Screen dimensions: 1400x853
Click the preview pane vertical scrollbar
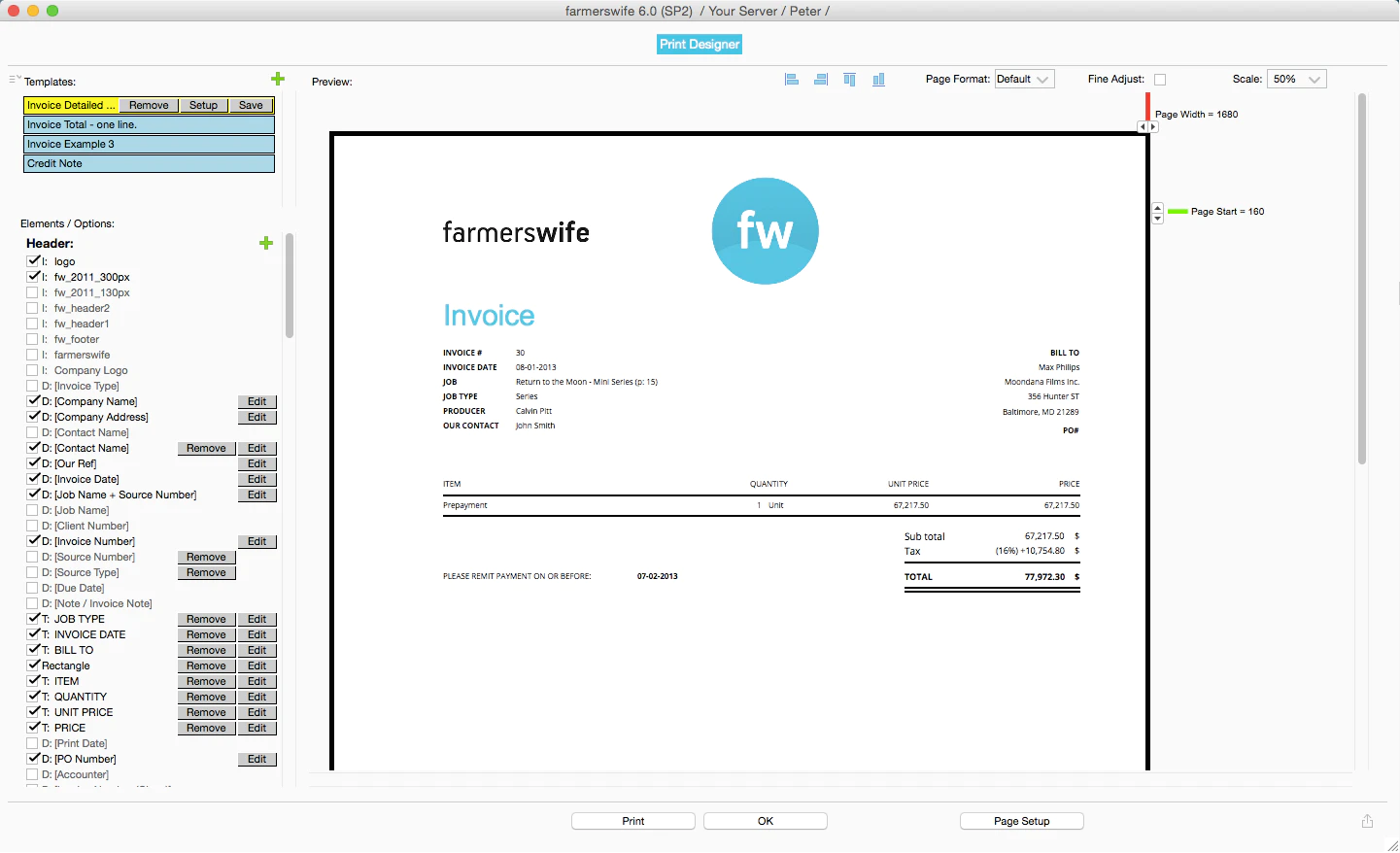point(1362,279)
